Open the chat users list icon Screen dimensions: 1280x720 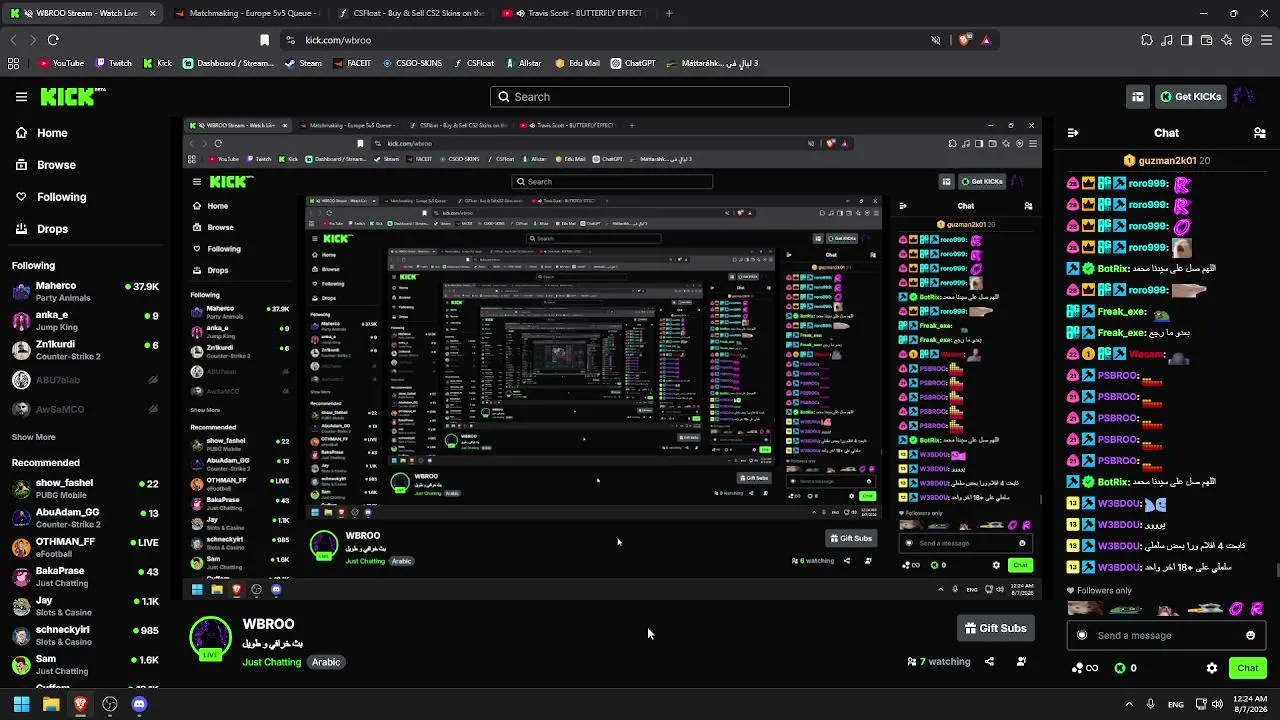(1260, 133)
